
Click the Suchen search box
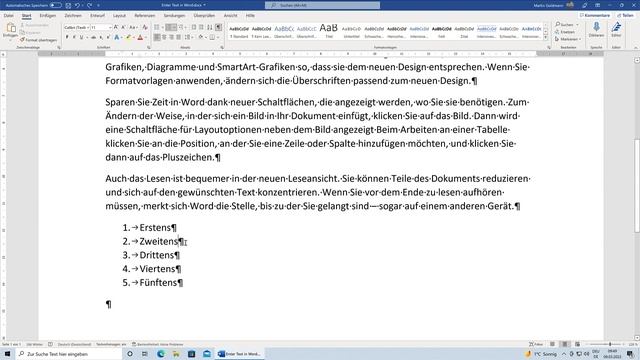[x=322, y=5]
